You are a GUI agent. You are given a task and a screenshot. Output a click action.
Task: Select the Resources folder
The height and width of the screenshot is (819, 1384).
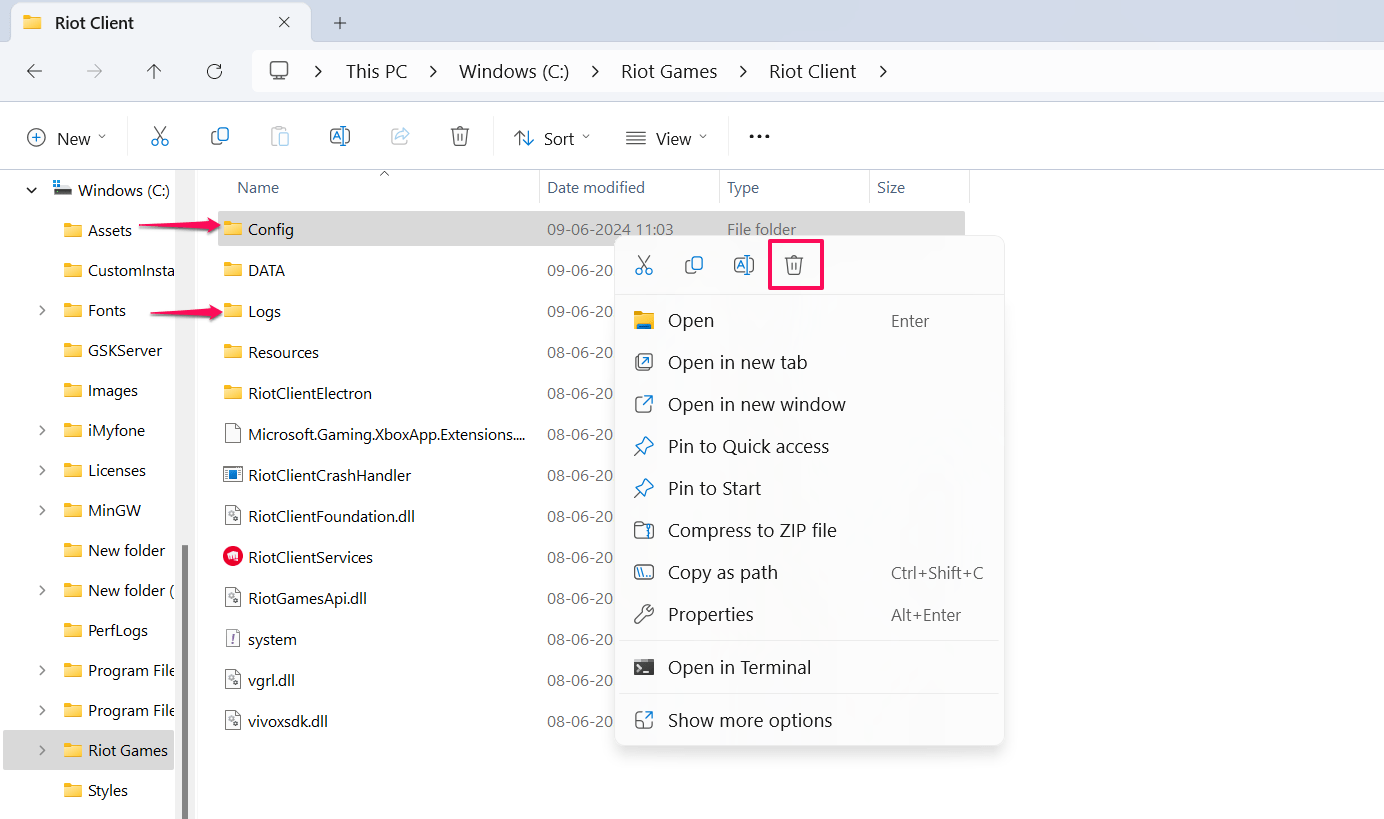pyautogui.click(x=283, y=352)
